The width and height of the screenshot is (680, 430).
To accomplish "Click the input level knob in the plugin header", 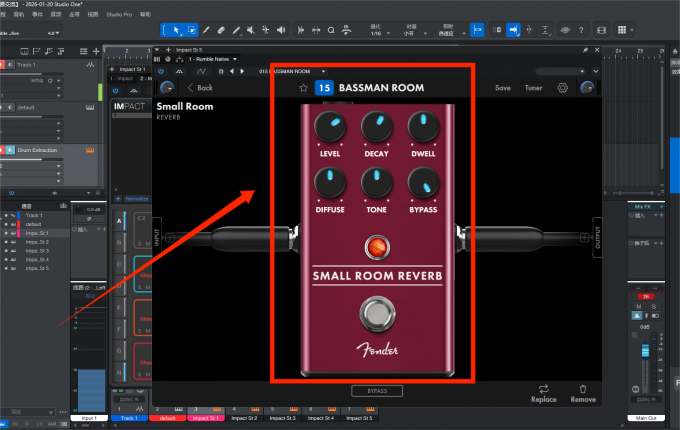I will [167, 88].
